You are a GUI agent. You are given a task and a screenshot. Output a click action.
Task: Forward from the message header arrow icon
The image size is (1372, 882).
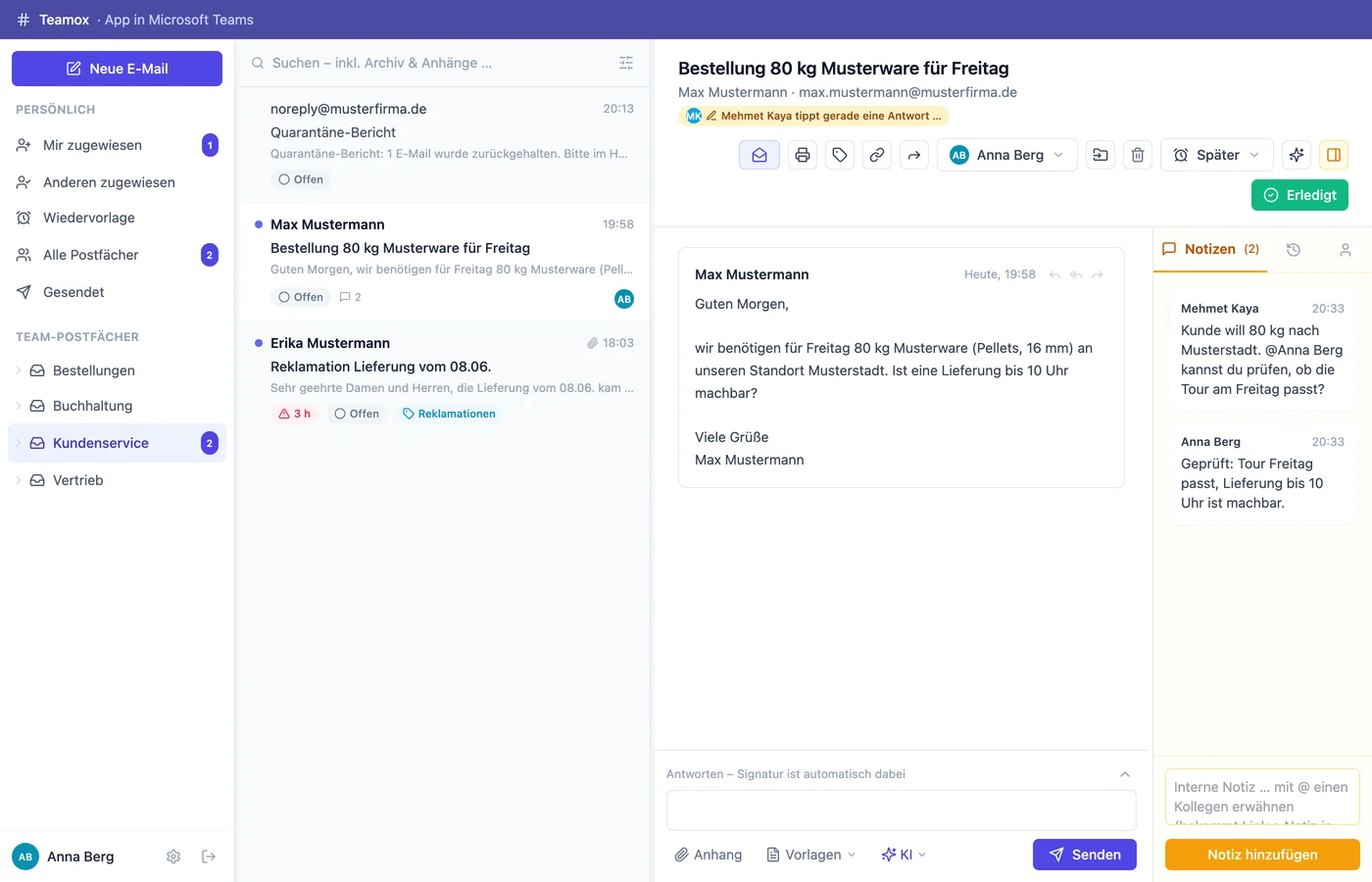click(1098, 274)
